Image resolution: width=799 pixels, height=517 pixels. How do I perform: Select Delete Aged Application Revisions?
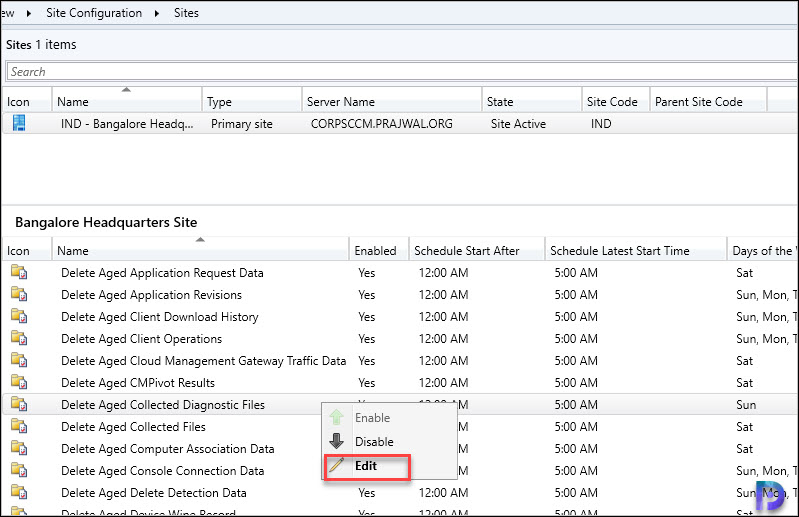coord(151,295)
